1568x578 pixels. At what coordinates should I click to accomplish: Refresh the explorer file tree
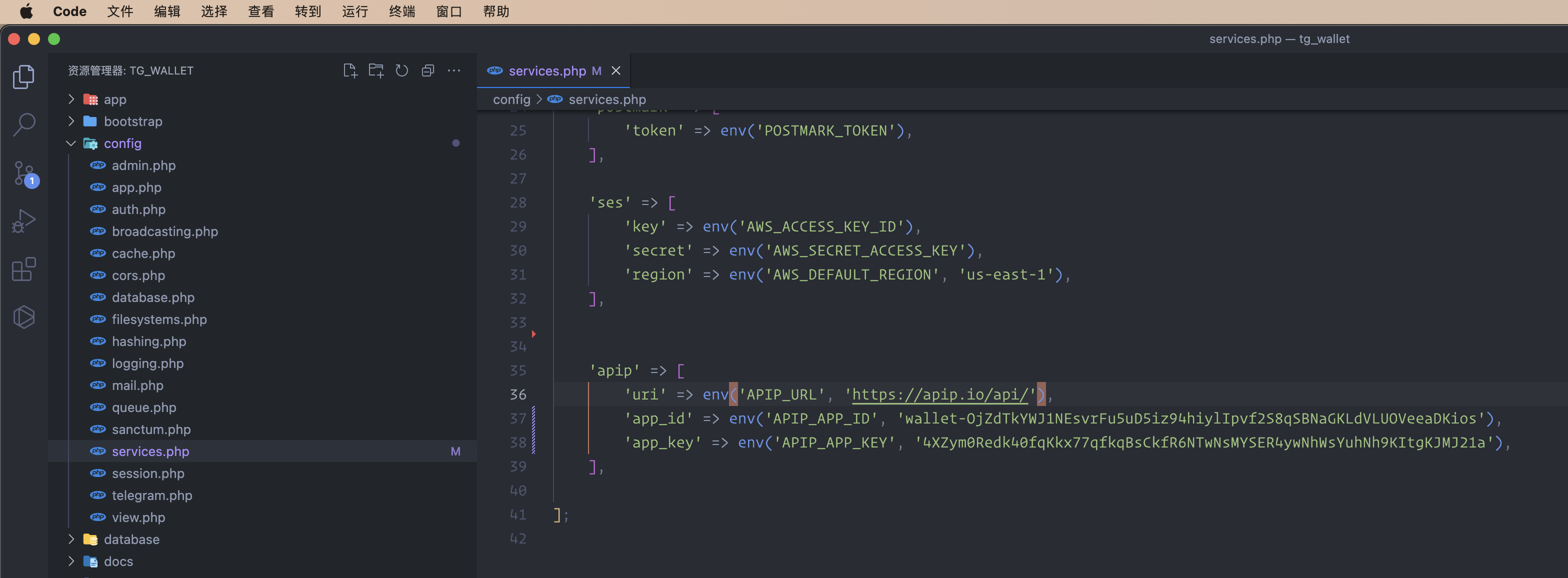click(x=401, y=70)
